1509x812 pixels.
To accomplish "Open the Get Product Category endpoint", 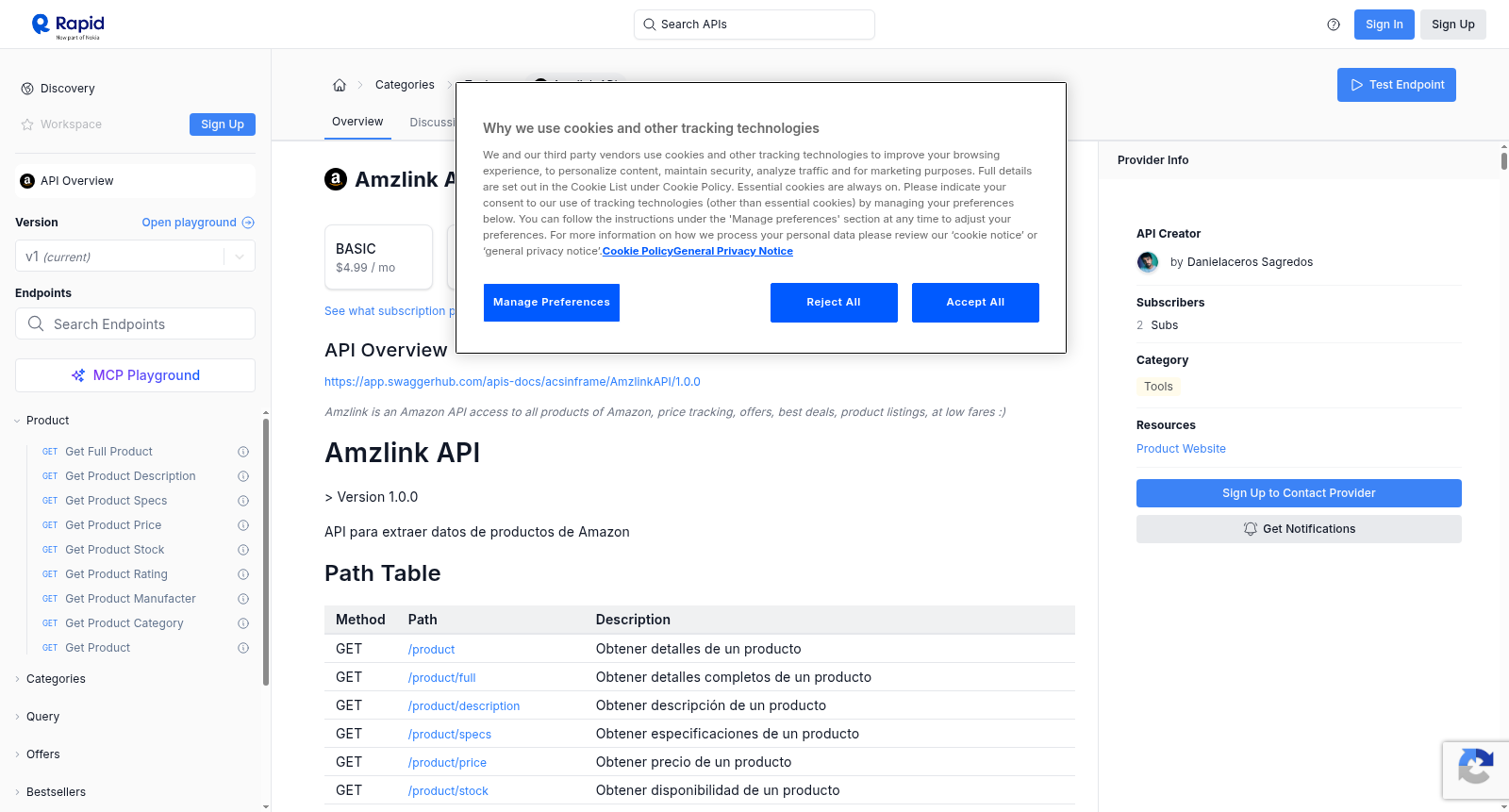I will pyautogui.click(x=124, y=623).
